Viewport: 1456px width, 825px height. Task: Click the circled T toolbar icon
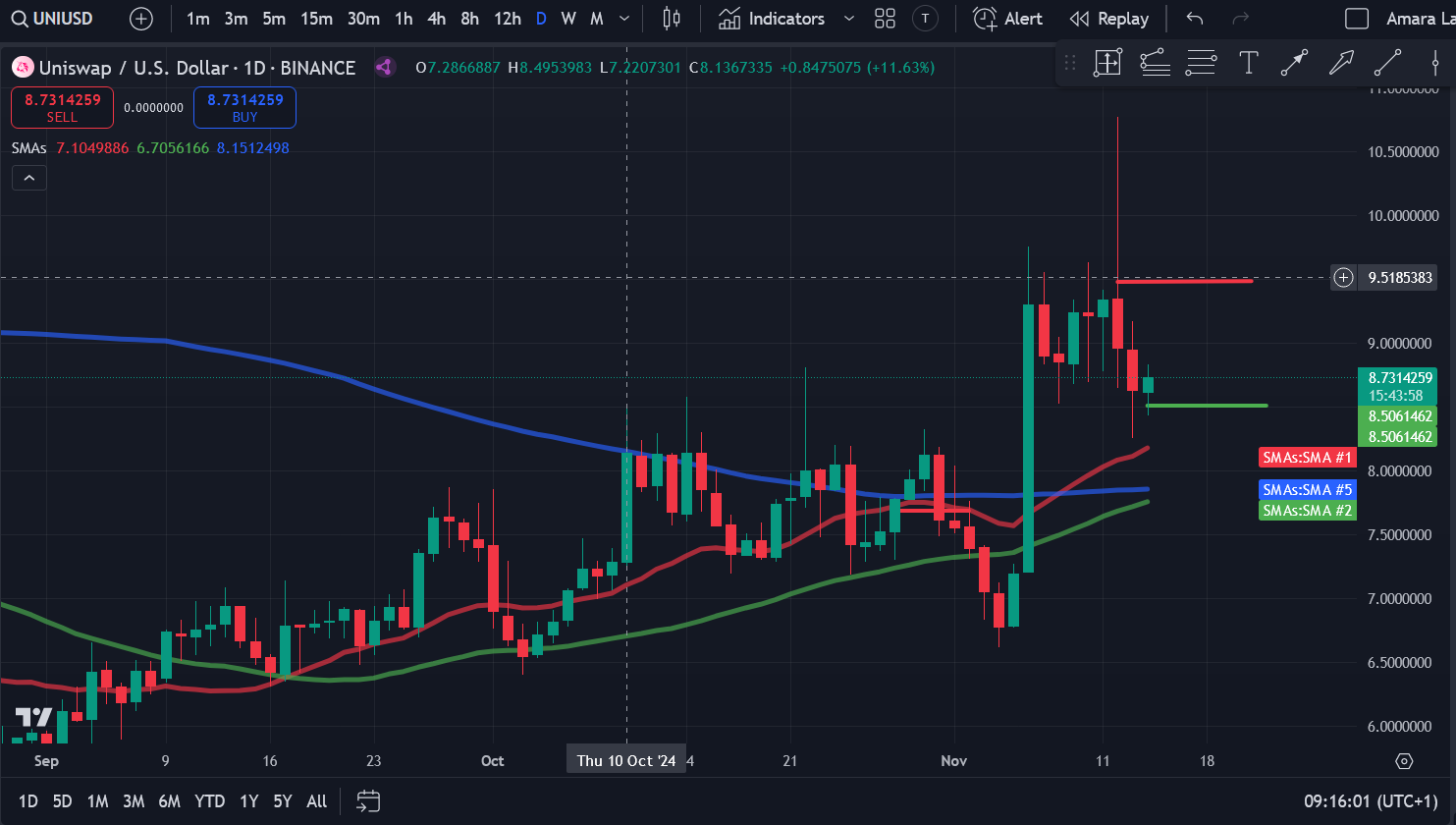pos(925,19)
